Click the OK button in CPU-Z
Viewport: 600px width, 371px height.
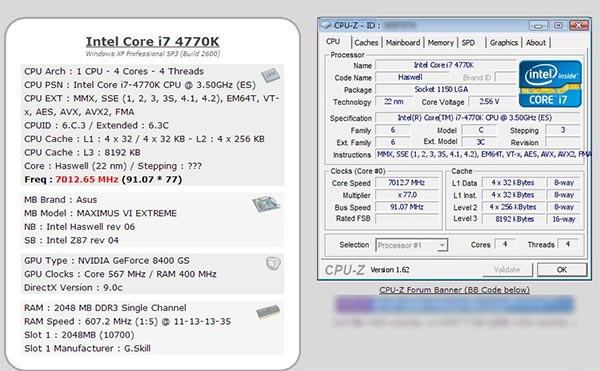coord(562,270)
